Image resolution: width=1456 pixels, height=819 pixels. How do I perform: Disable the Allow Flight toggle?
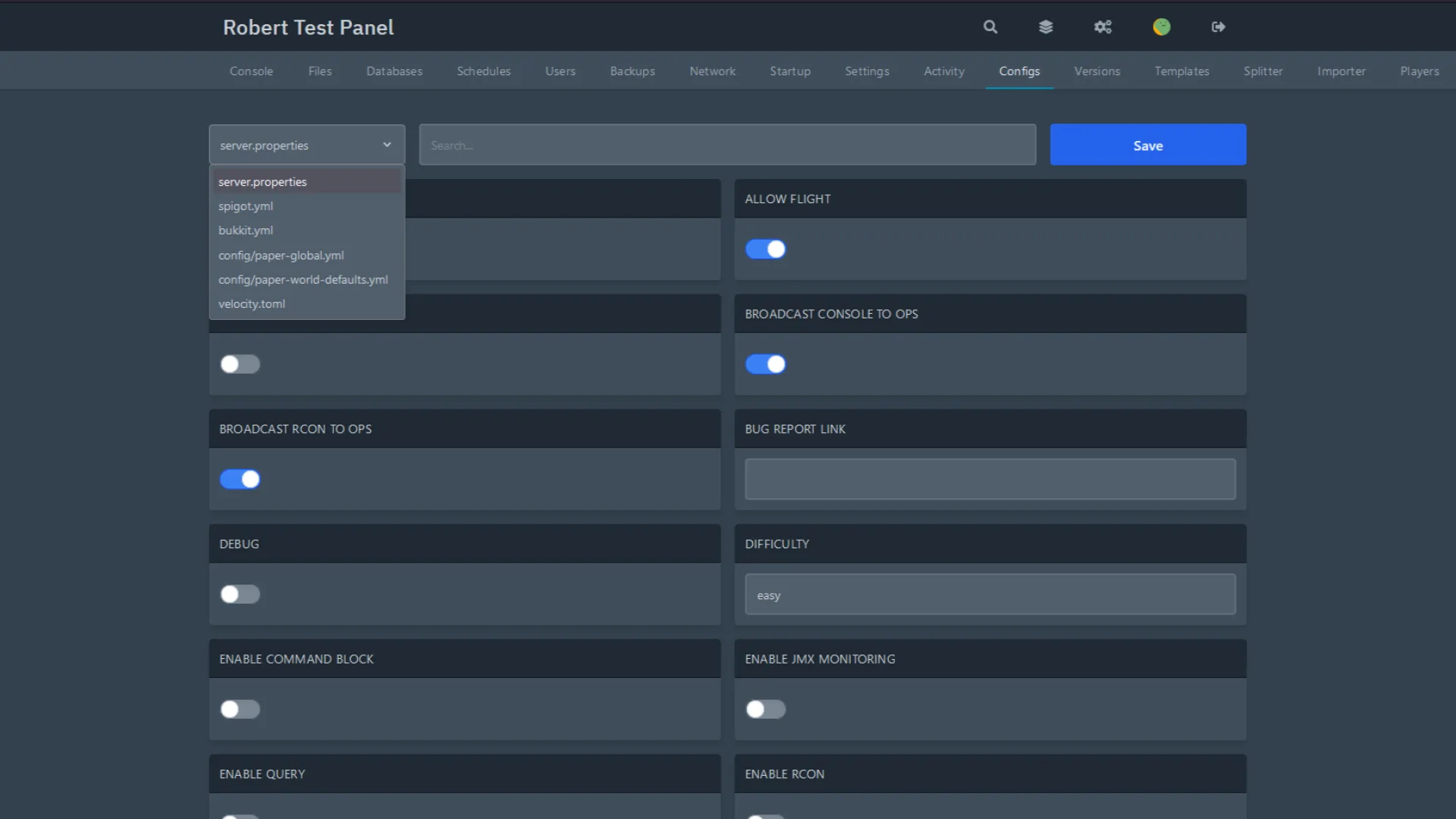click(x=766, y=249)
